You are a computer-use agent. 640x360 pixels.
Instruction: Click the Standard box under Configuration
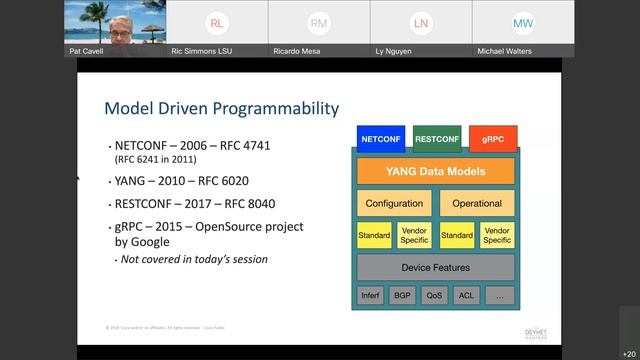374,235
